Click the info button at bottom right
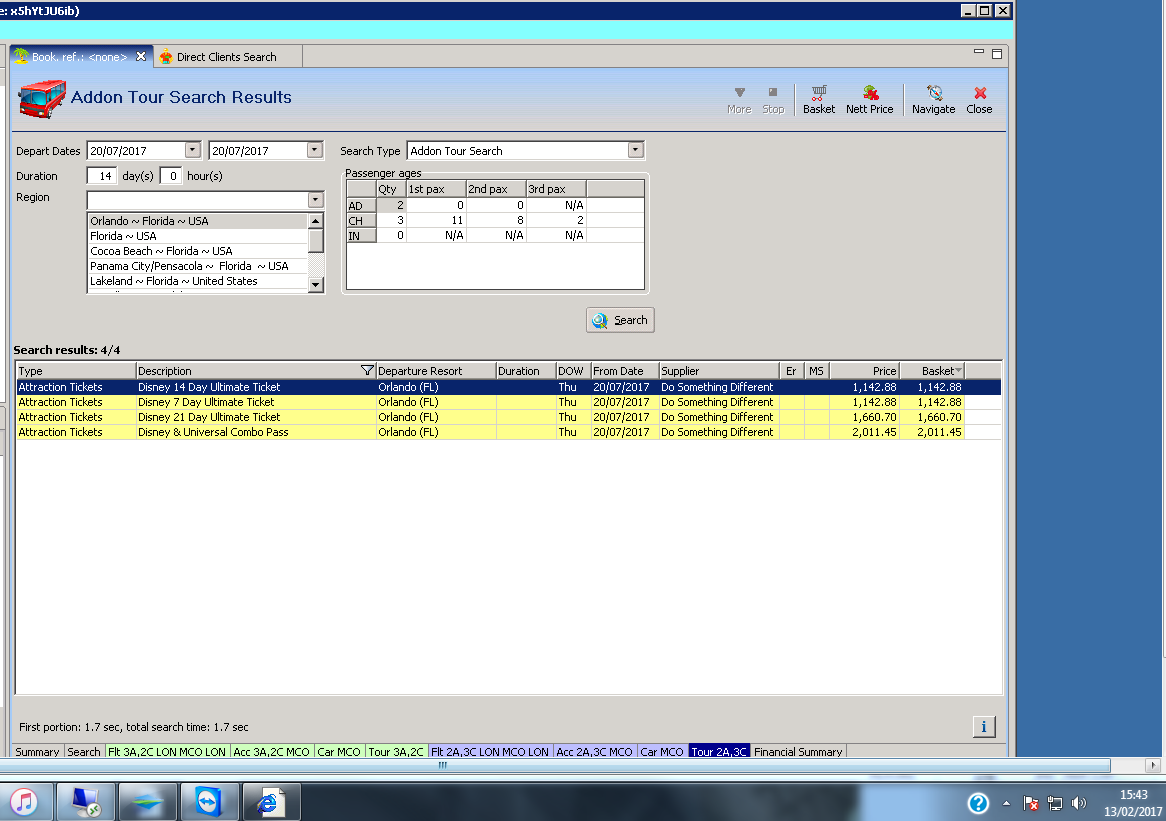 [984, 727]
